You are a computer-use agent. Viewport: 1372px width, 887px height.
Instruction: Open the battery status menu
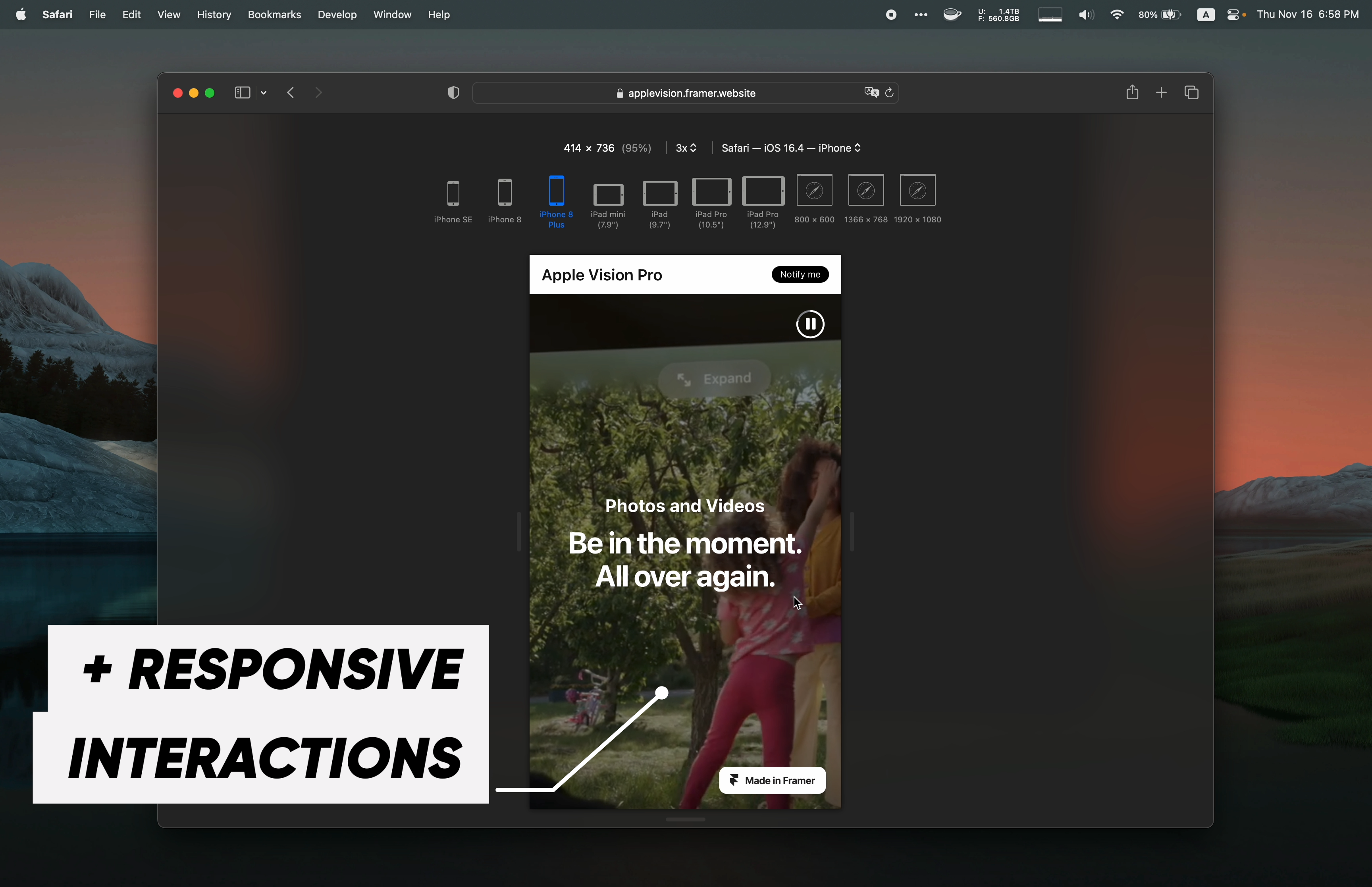[1160, 15]
